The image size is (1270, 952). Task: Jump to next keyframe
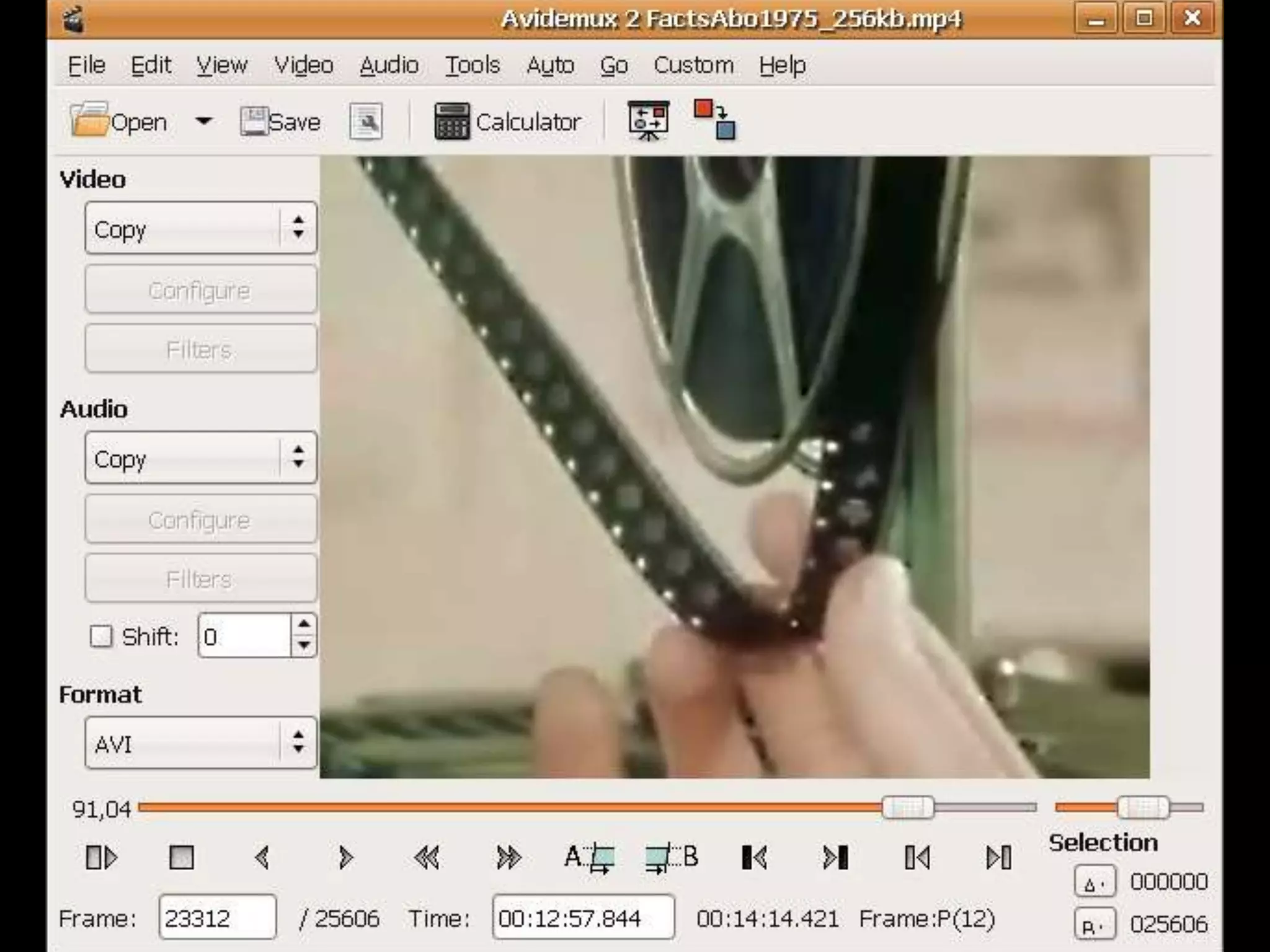pos(508,858)
